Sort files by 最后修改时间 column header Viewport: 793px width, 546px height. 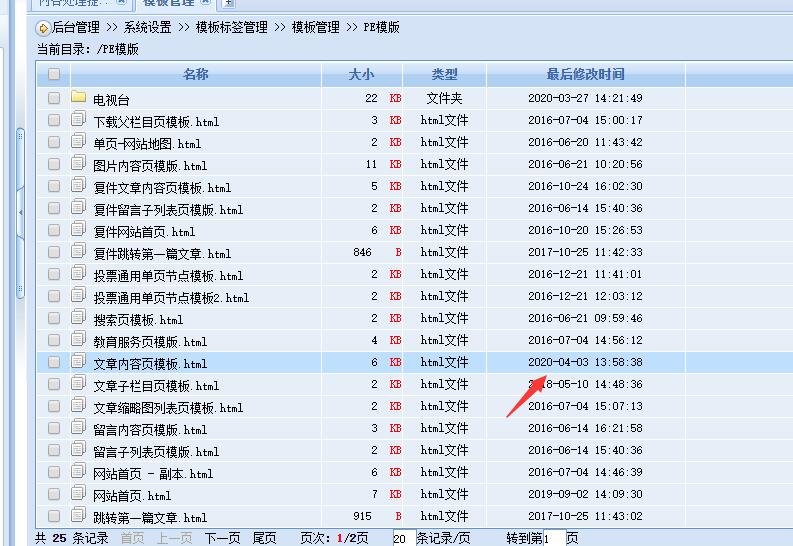[585, 74]
